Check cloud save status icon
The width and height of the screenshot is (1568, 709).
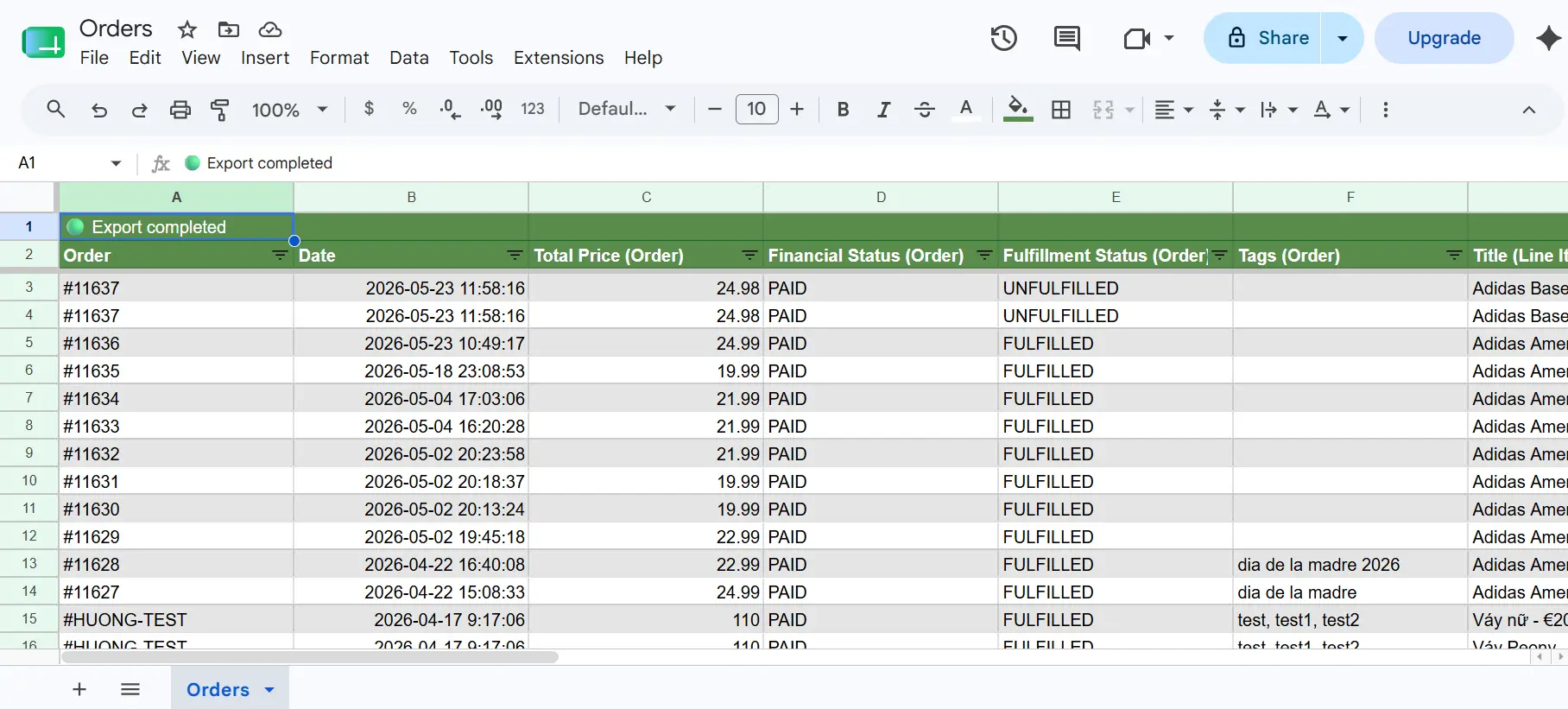tap(270, 30)
